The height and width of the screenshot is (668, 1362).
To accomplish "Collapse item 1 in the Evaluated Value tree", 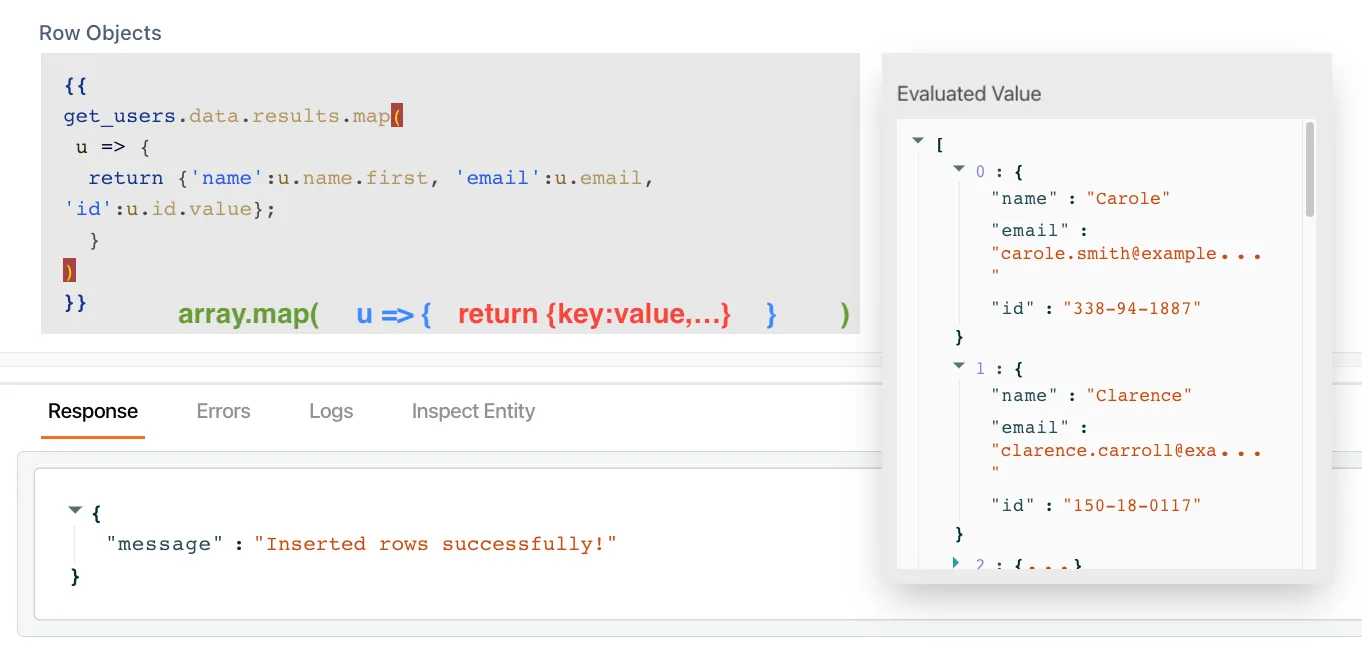I will tap(958, 367).
